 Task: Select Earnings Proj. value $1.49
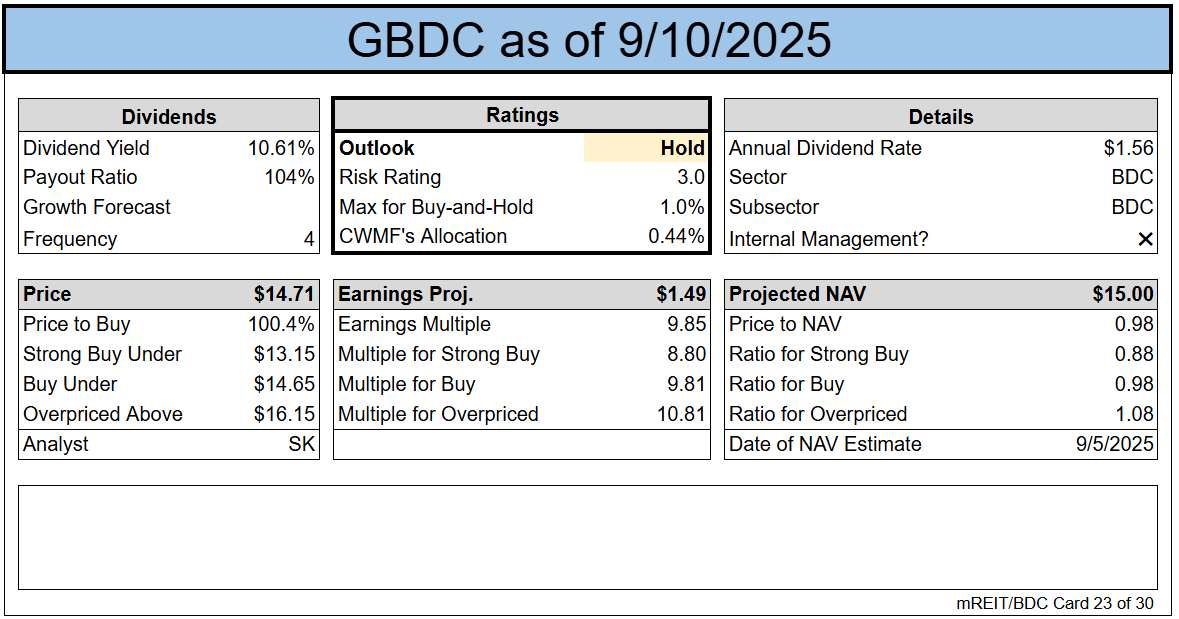click(x=681, y=294)
